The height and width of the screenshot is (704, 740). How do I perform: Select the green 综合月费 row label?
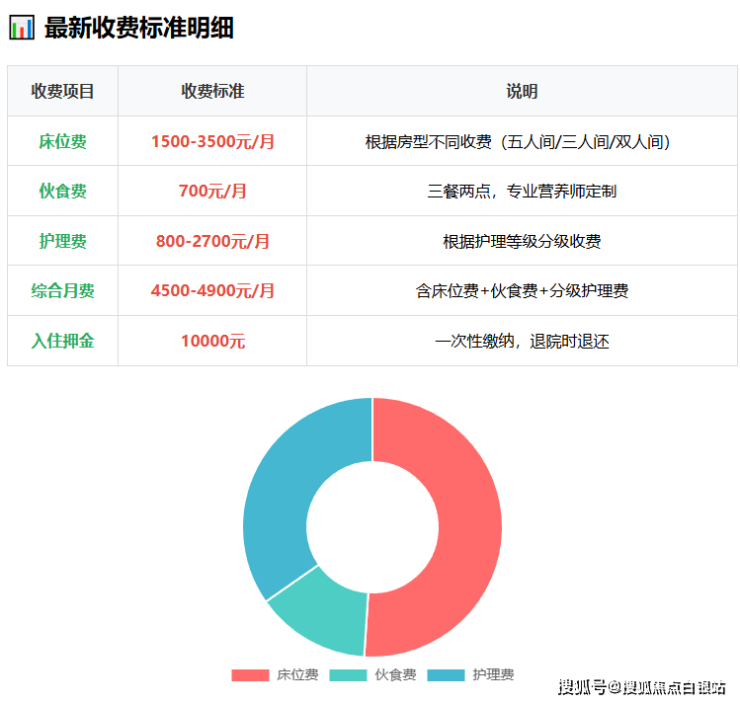(63, 291)
